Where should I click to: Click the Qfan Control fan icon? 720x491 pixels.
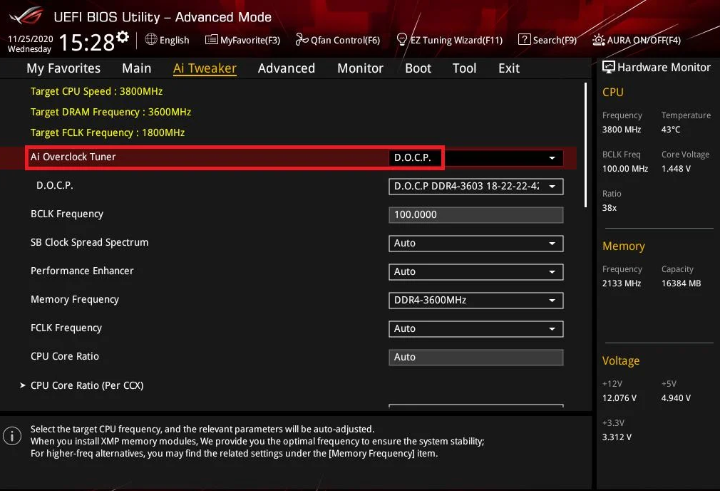301,40
